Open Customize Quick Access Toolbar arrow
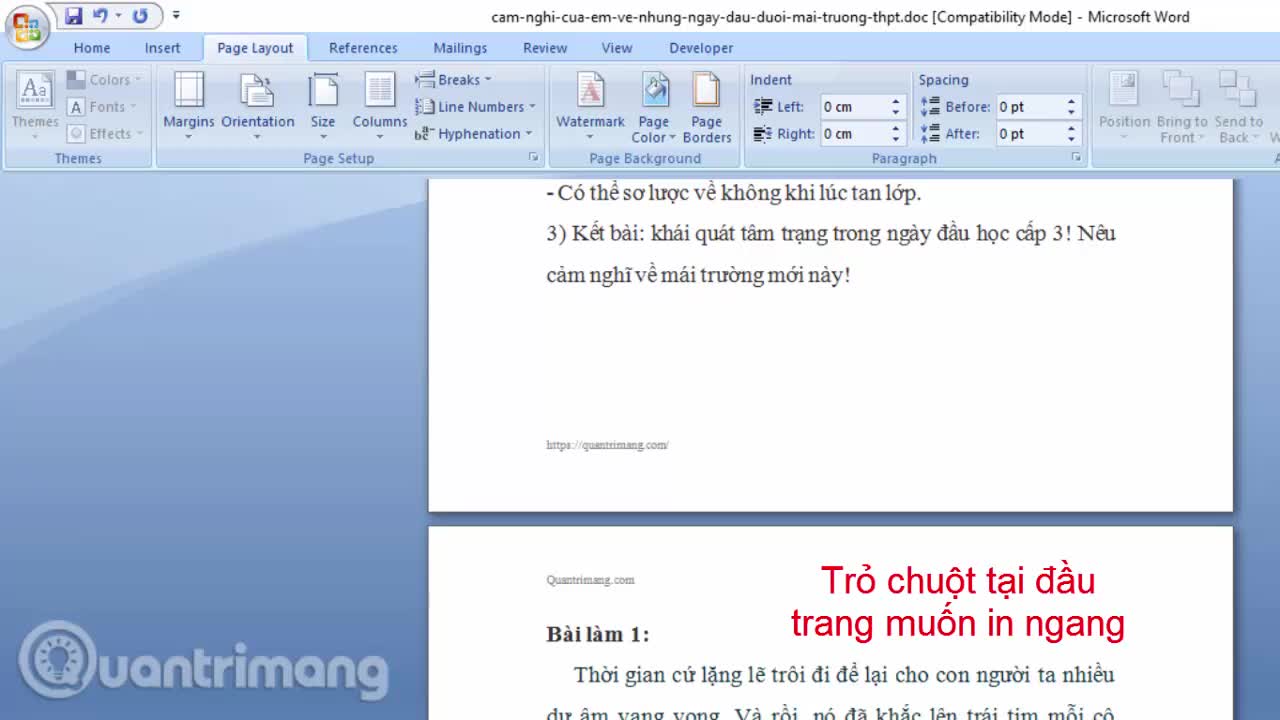The height and width of the screenshot is (720, 1280). [x=176, y=16]
